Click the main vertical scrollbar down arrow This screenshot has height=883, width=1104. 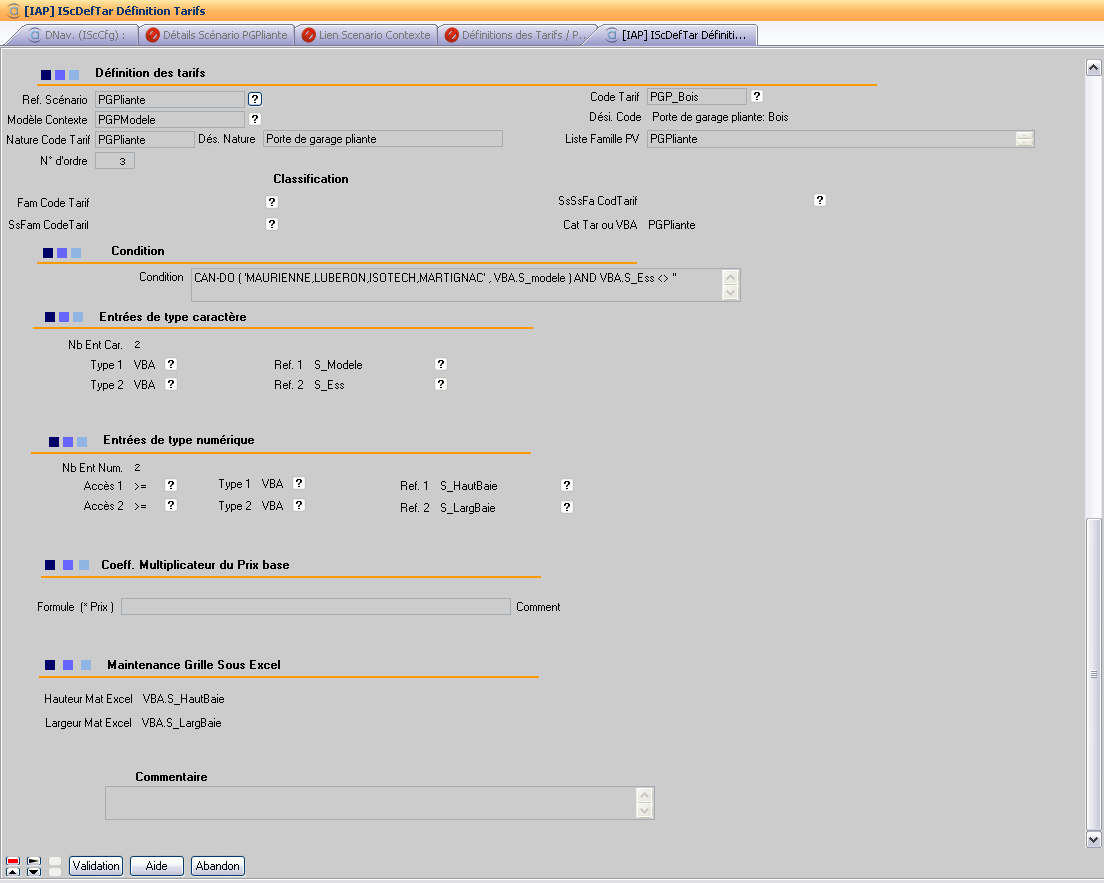(x=1093, y=840)
